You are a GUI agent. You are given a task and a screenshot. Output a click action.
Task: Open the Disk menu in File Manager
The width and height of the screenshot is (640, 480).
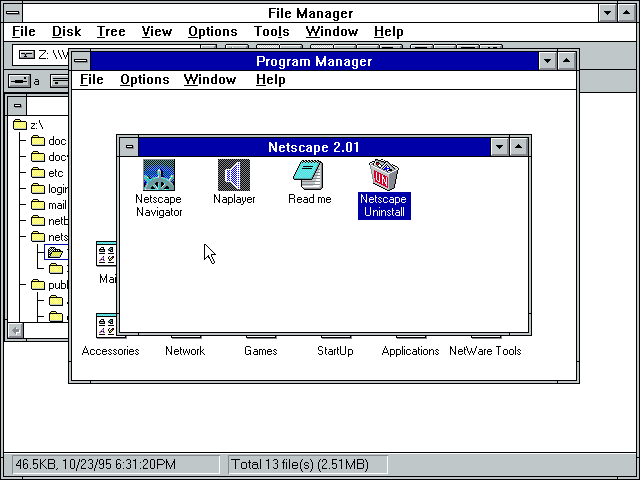pyautogui.click(x=67, y=31)
